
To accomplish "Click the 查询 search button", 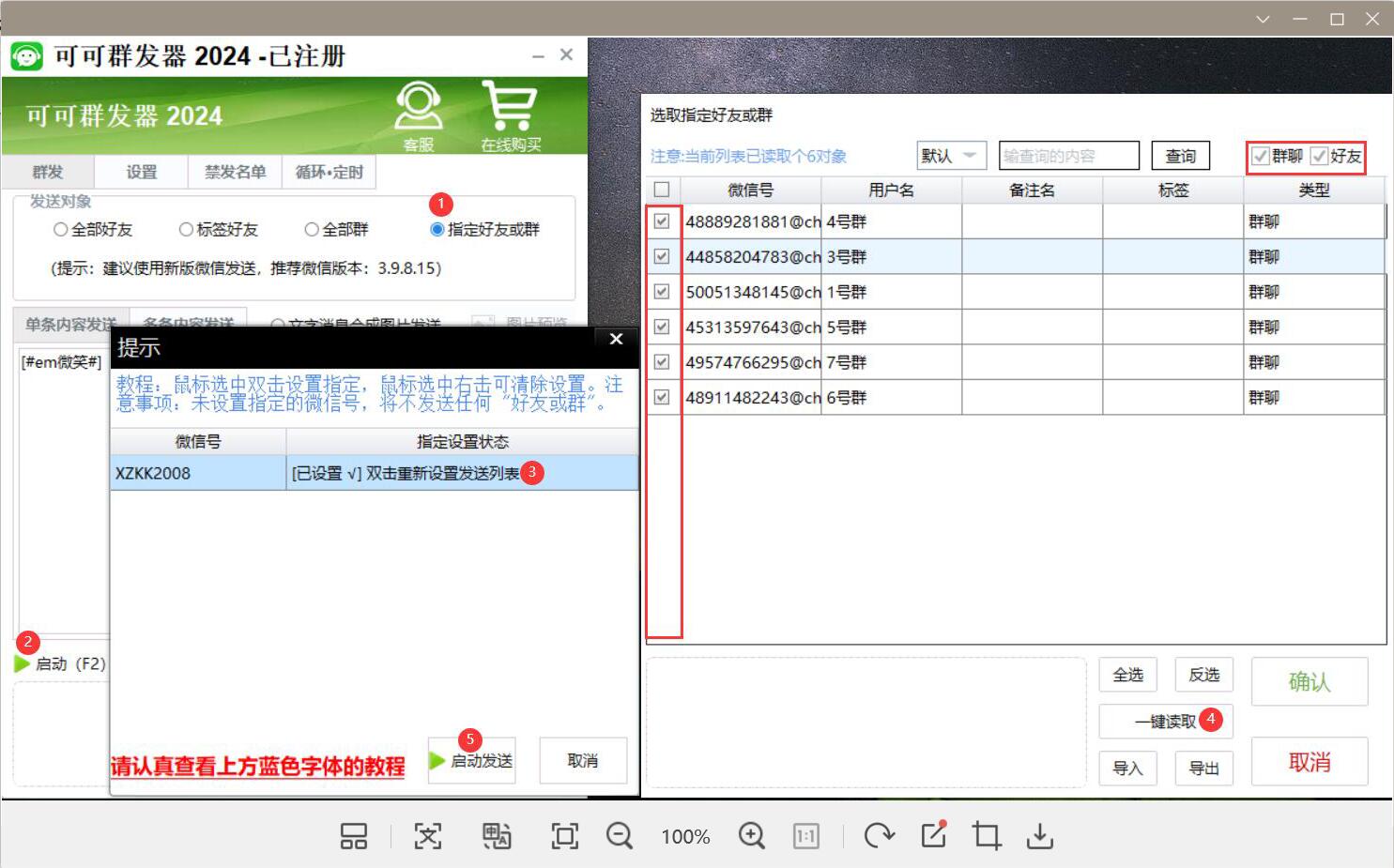I will (x=1181, y=156).
